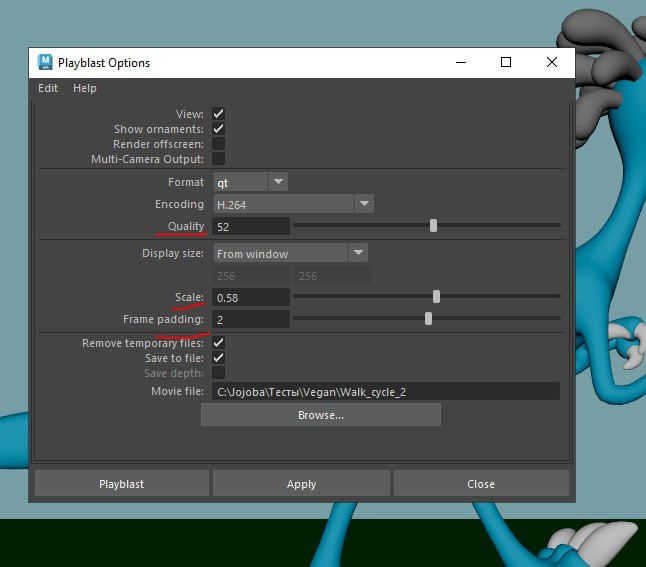This screenshot has width=646, height=567.
Task: Click the Multi-Camera Output: label
Action: 147,159
